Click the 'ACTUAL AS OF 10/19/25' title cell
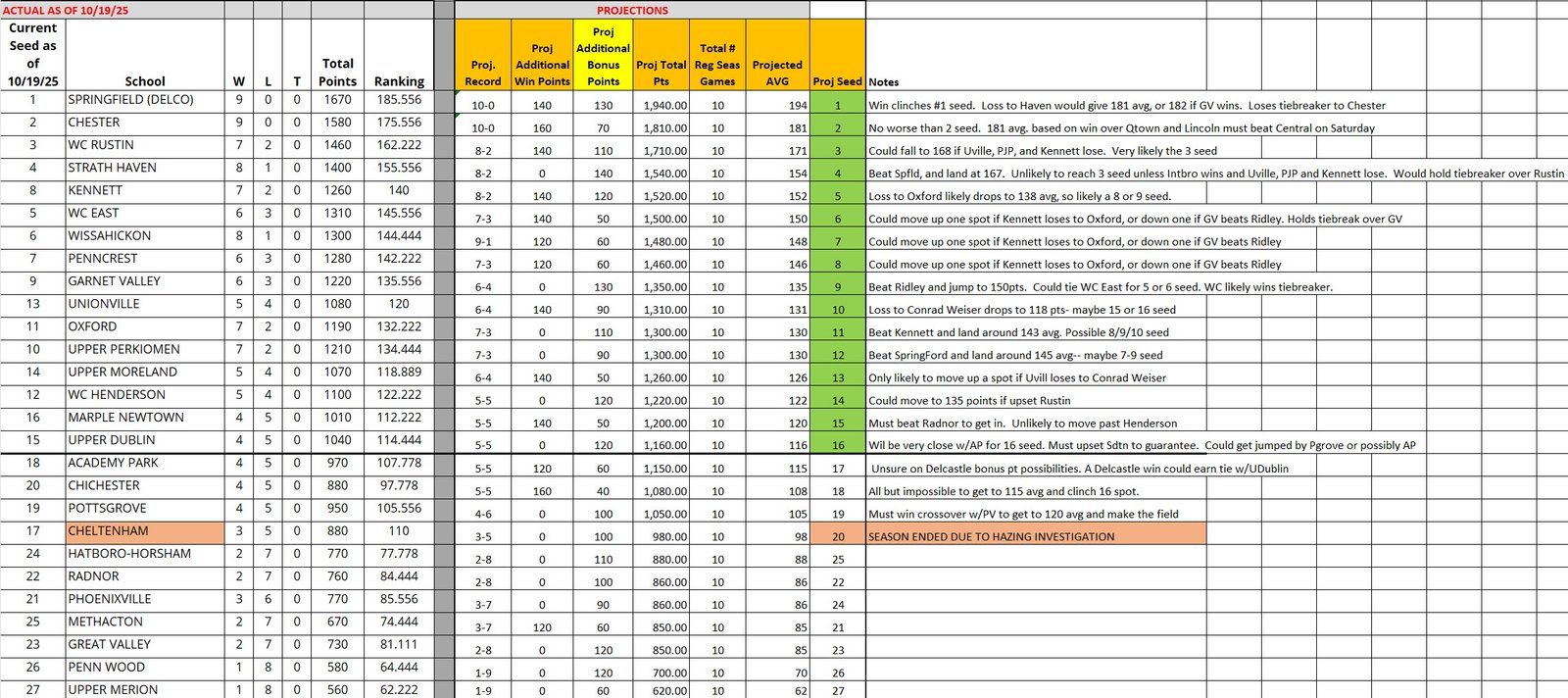The height and width of the screenshot is (698, 1568). coord(112,10)
